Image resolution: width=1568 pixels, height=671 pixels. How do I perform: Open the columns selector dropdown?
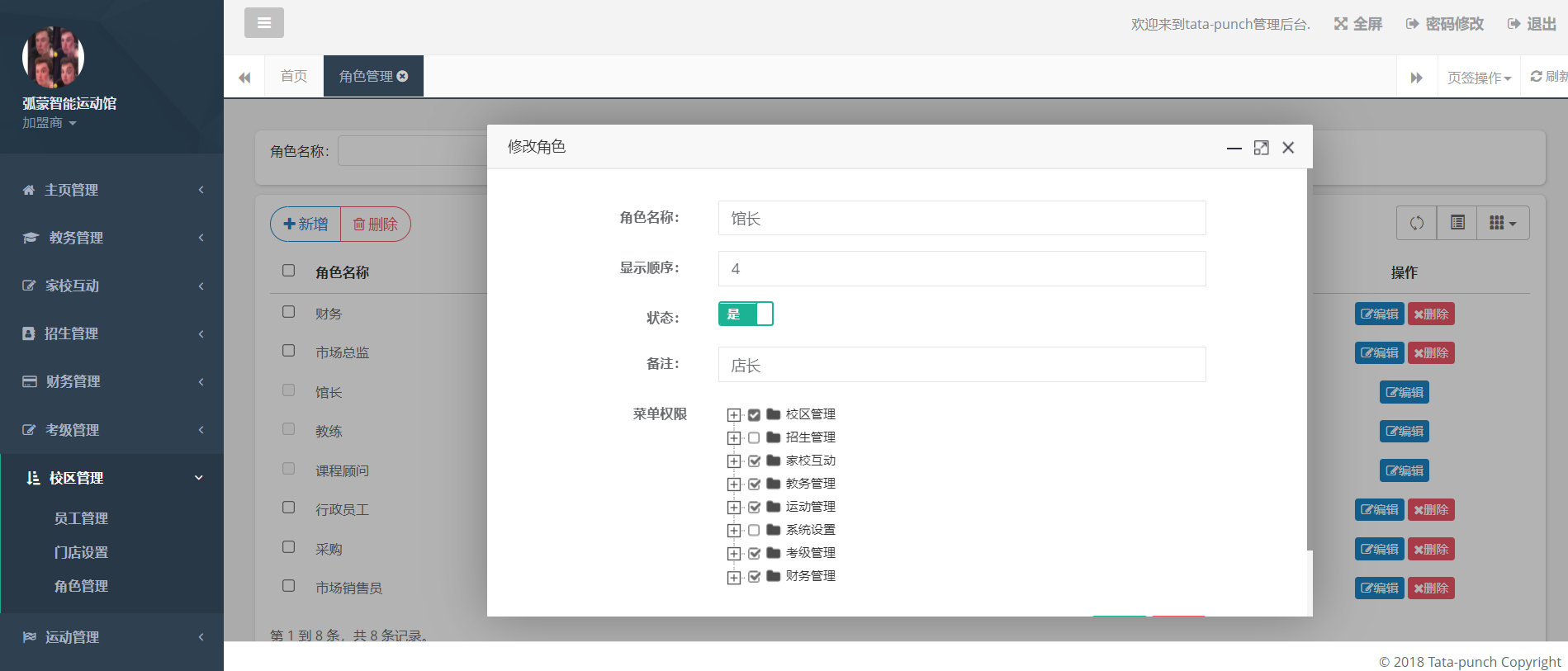pyautogui.click(x=1503, y=223)
